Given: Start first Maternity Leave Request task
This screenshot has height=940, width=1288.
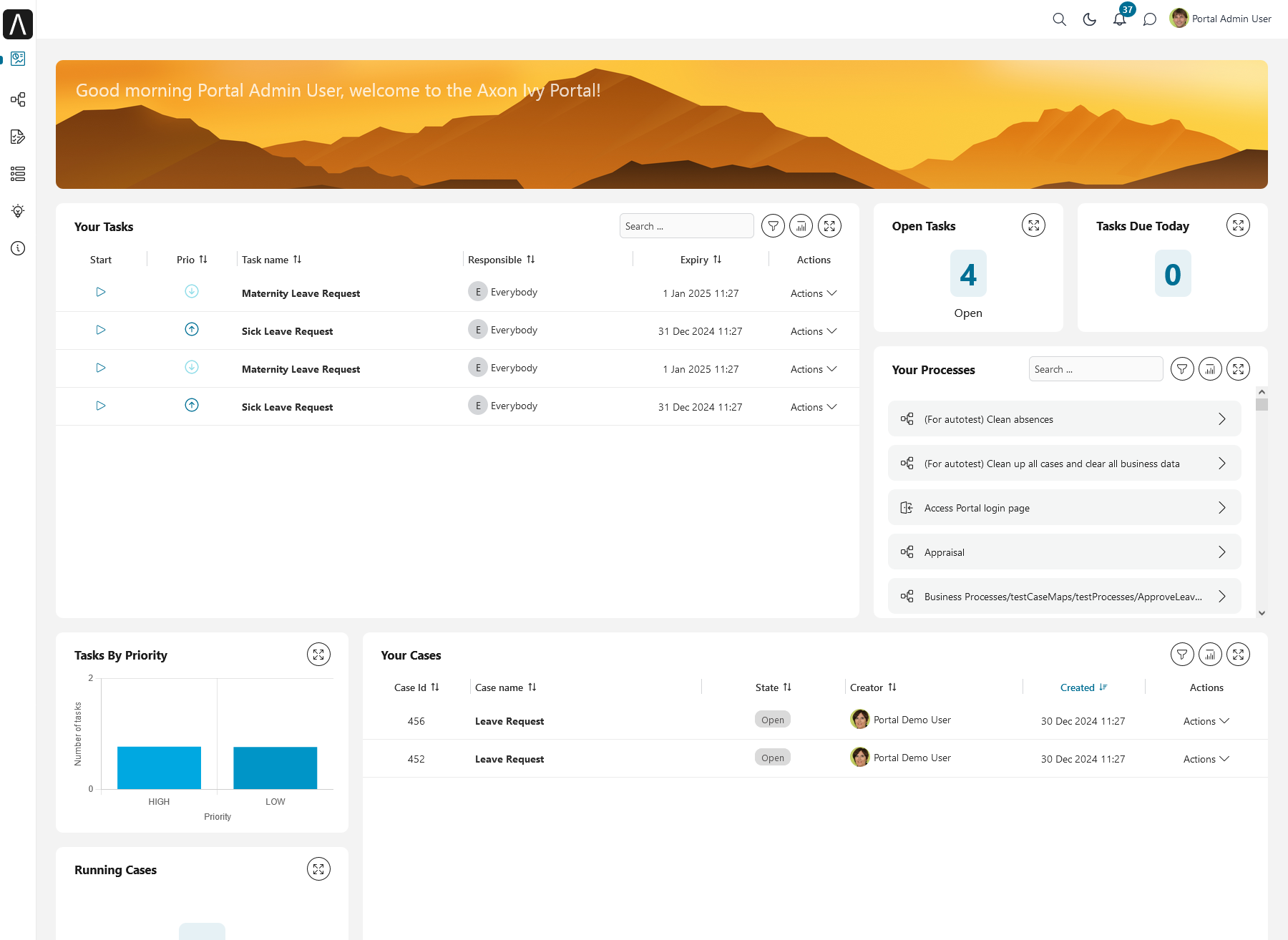Looking at the screenshot, I should (x=101, y=292).
